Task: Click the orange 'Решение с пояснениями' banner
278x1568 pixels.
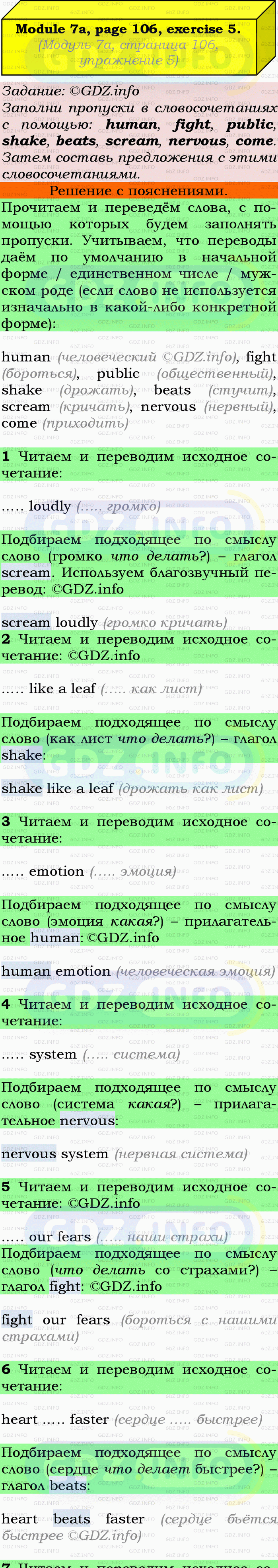Action: click(x=138, y=191)
